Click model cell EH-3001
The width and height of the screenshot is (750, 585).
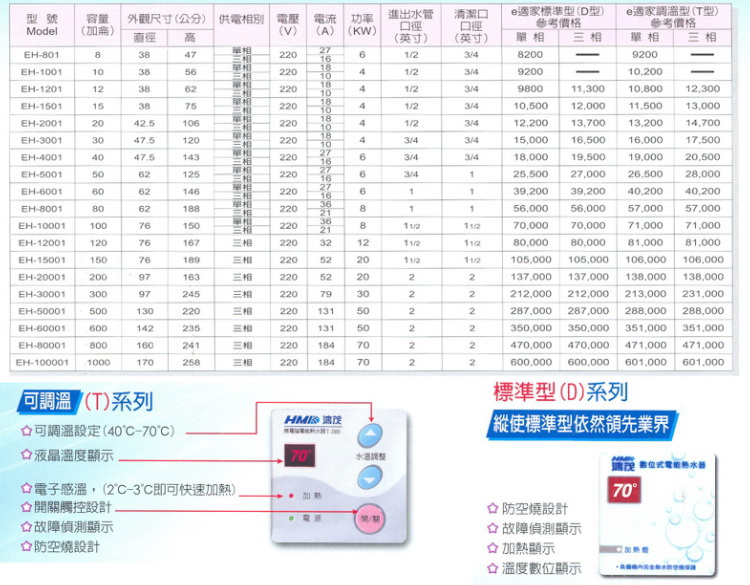42,141
